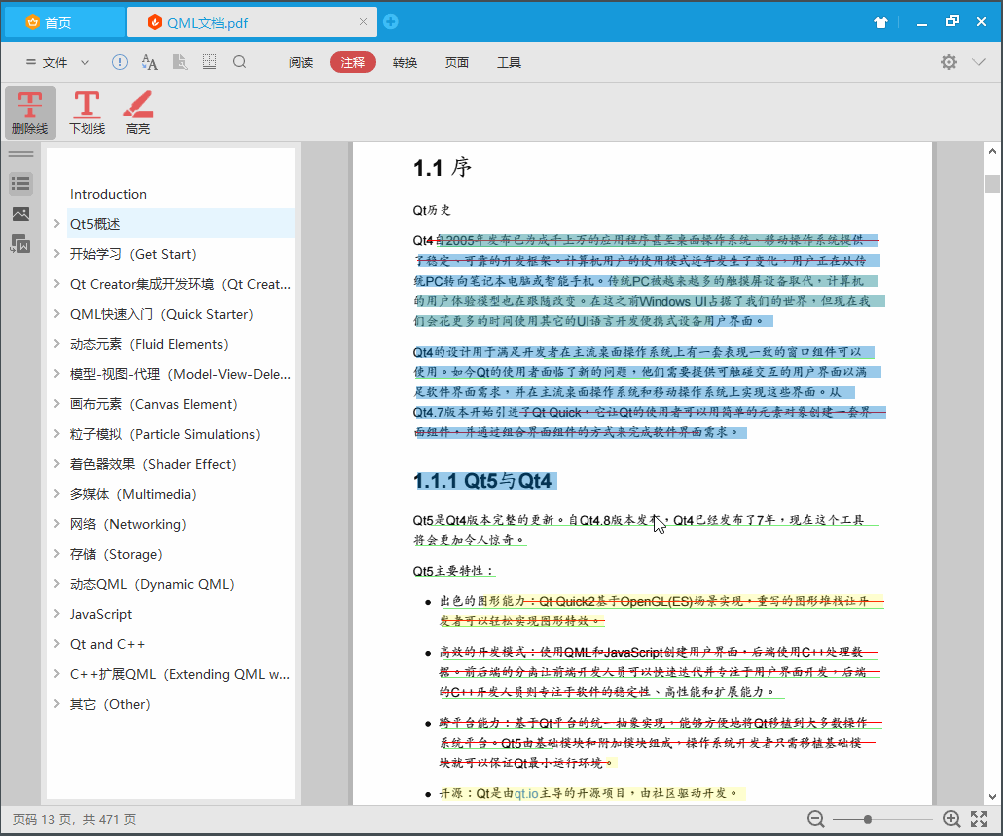Click the zoom in magnifier icon
The height and width of the screenshot is (836, 1003).
[x=951, y=819]
